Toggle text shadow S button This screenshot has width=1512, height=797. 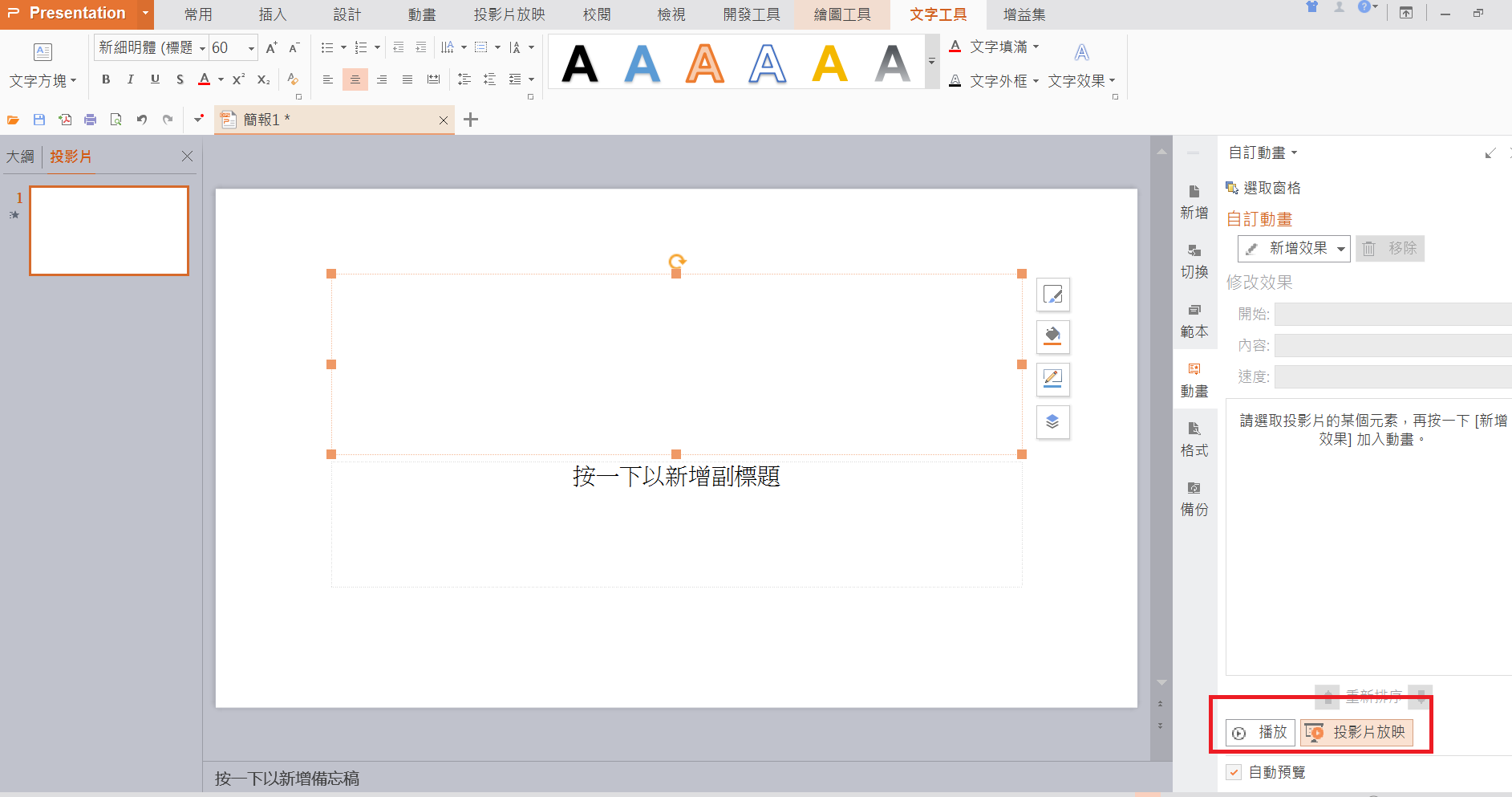(x=180, y=79)
